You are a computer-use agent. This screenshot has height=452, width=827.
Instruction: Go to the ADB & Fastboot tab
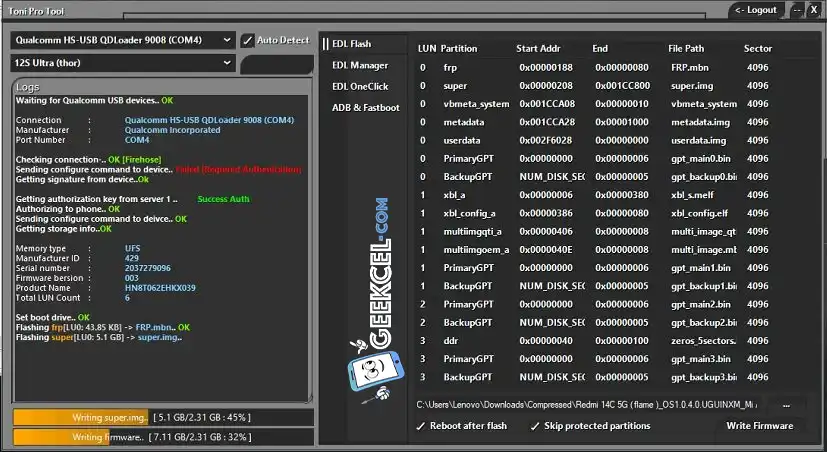366,108
